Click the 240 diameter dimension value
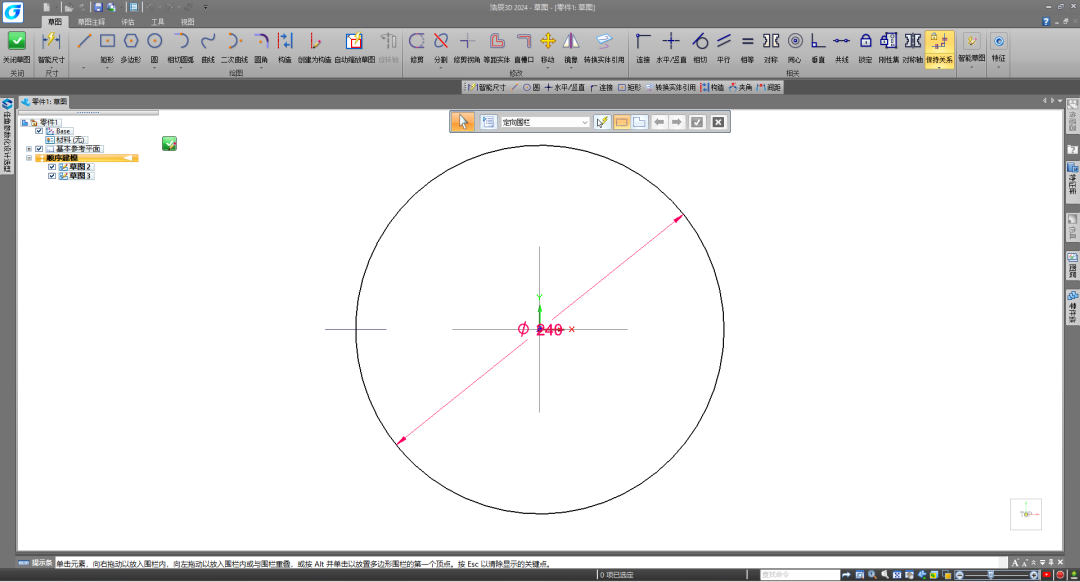 [x=549, y=330]
